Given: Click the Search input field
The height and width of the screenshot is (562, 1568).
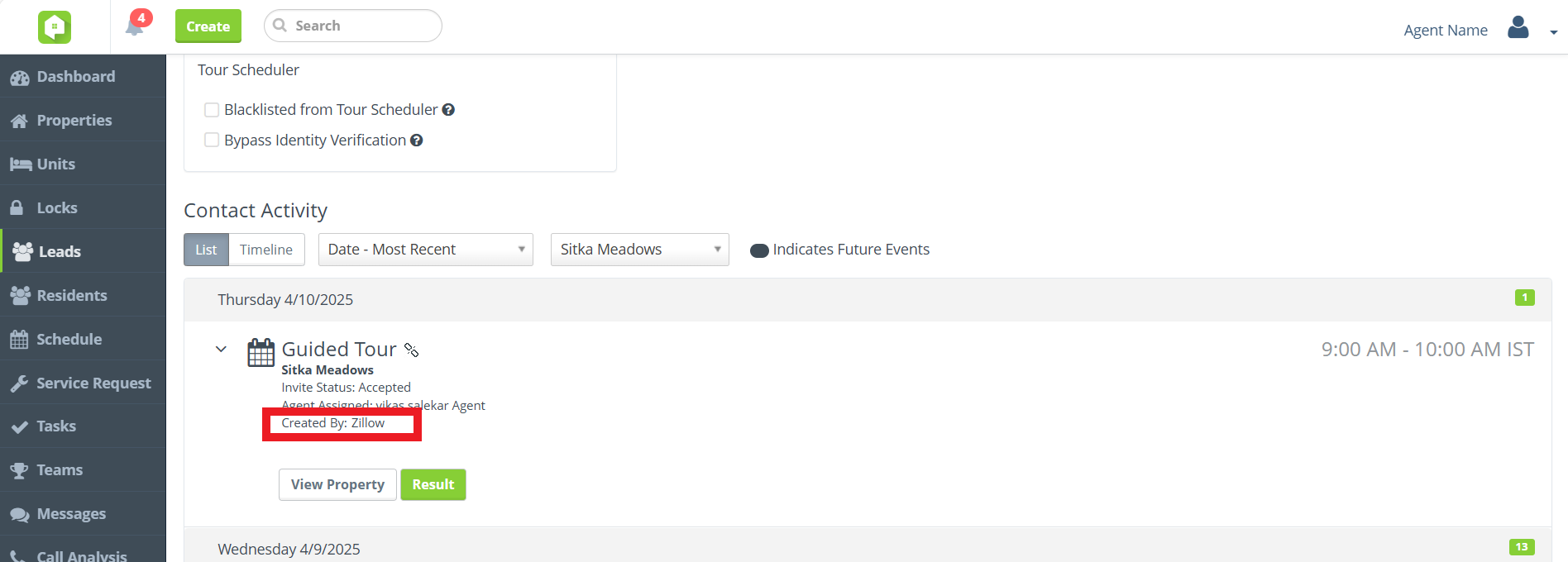Looking at the screenshot, I should 362,26.
